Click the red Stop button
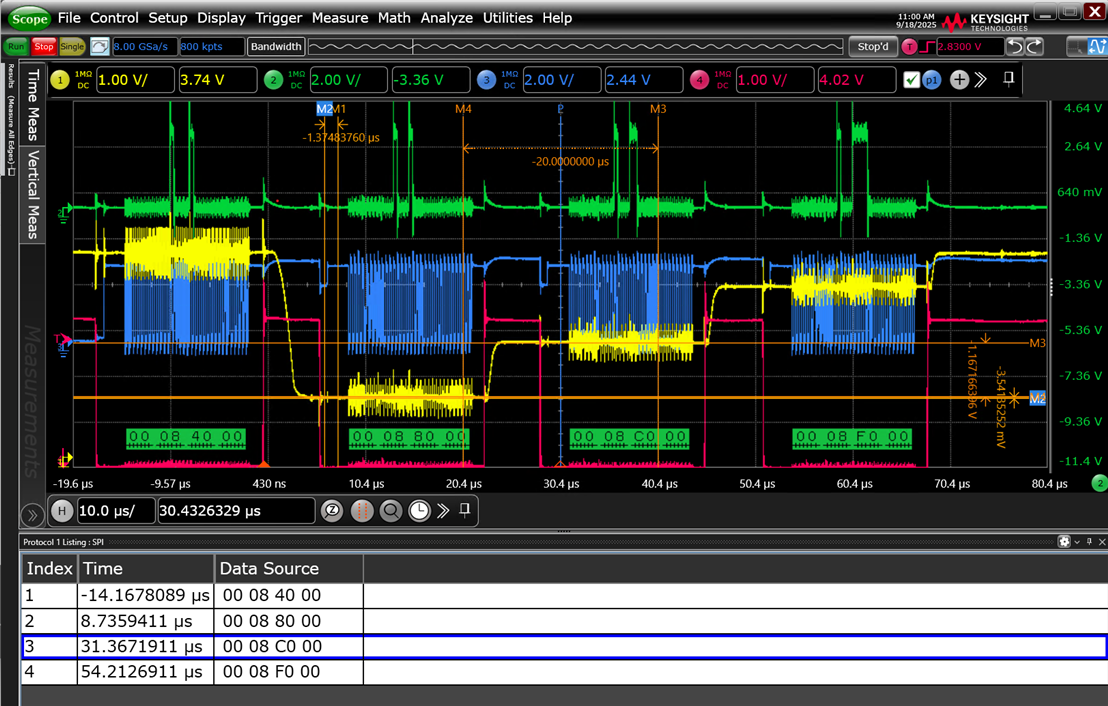Viewport: 1108px width, 706px height. coord(44,47)
